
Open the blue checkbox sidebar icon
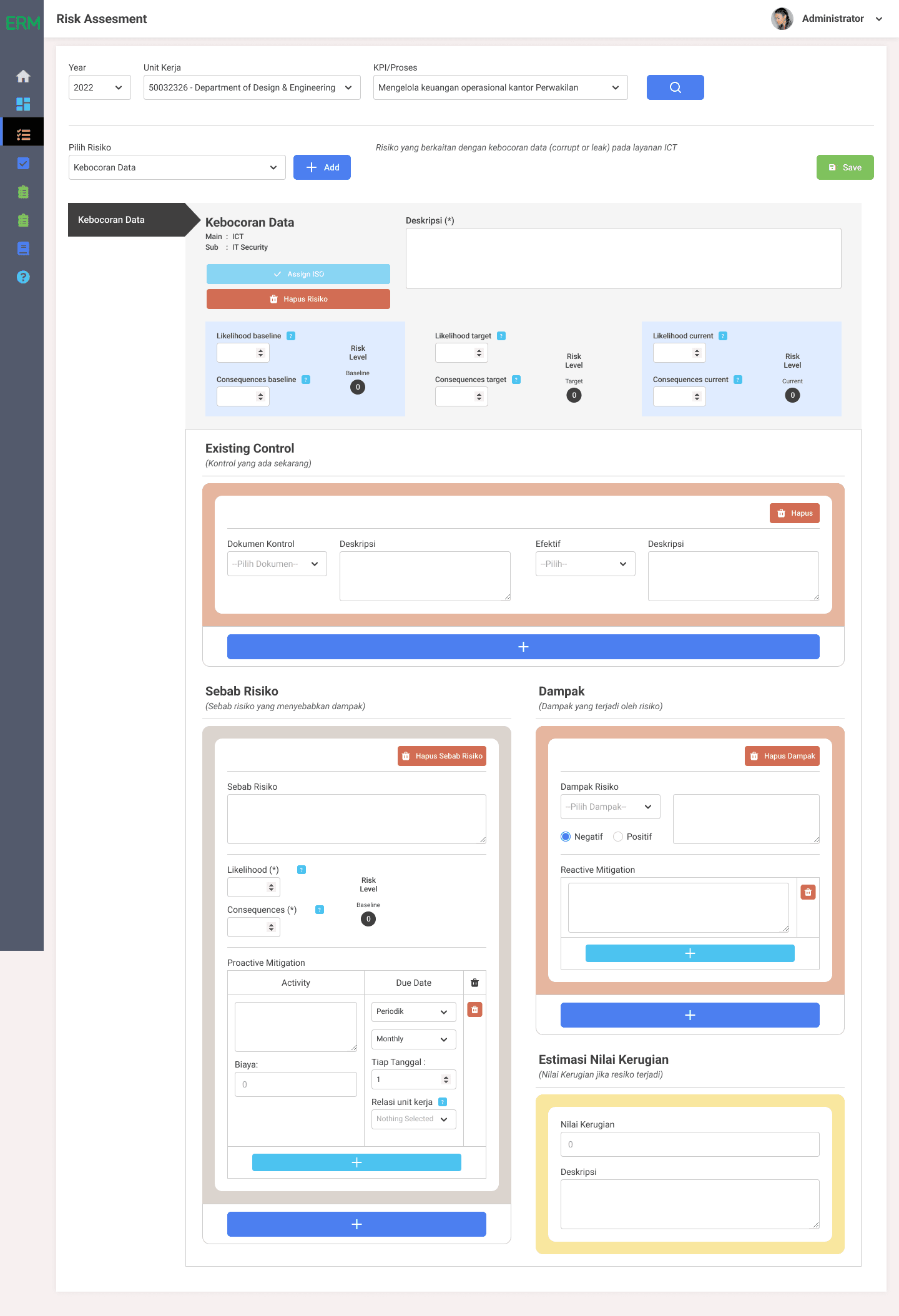point(23,163)
